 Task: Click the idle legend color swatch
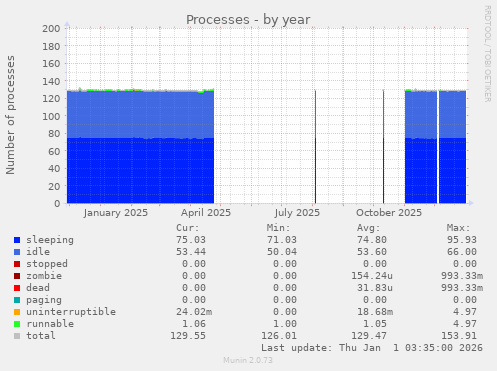click(17, 252)
